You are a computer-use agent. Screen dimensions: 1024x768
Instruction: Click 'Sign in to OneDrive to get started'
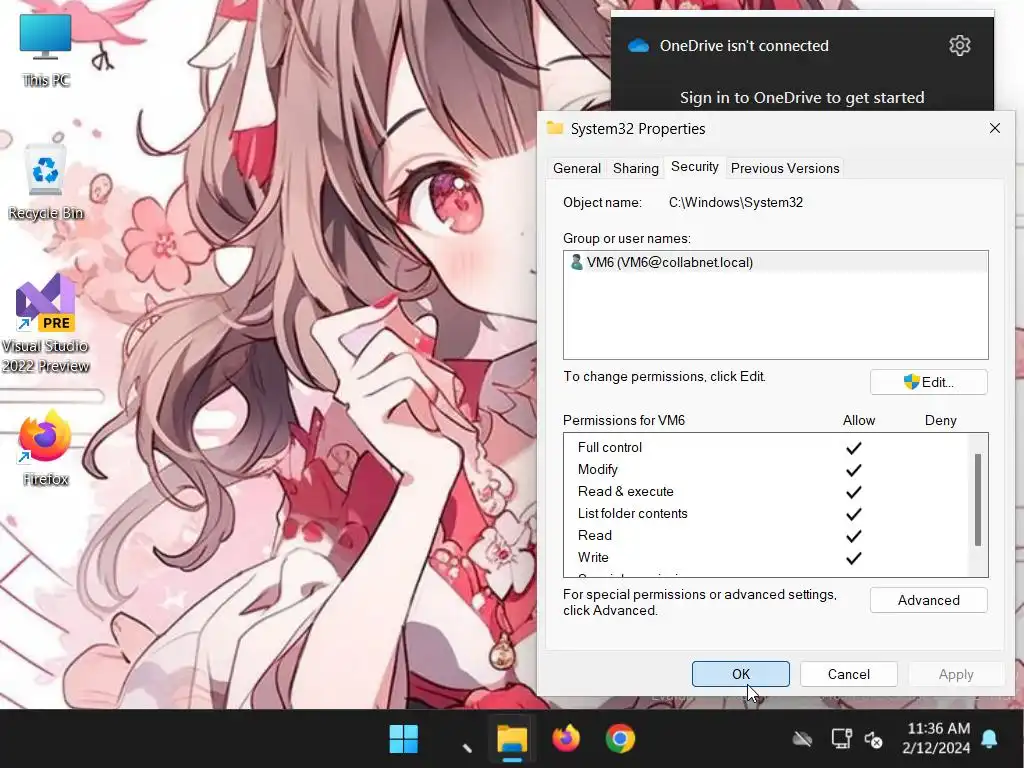pos(802,97)
